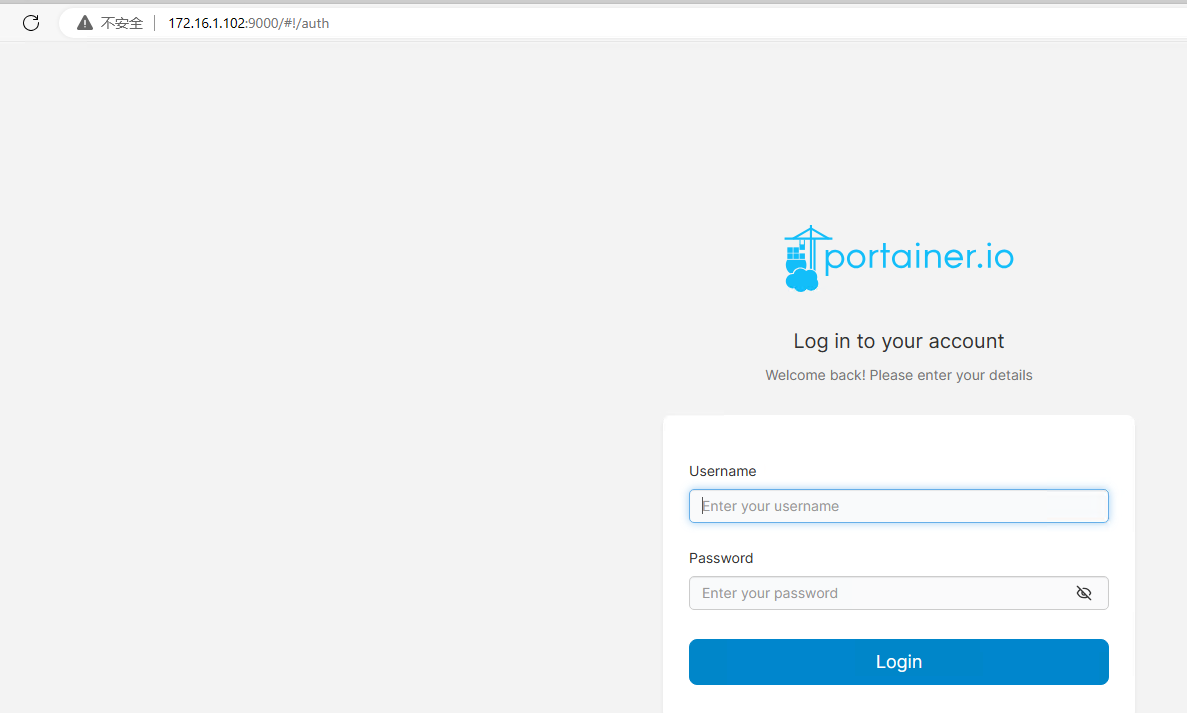The image size is (1187, 713).
Task: Focus the Username input field
Action: tap(899, 506)
